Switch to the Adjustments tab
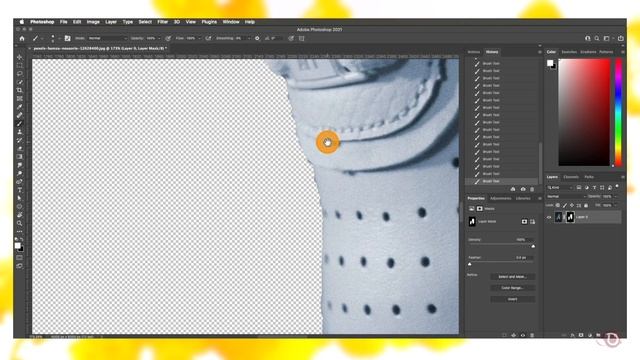640x360 pixels. 500,198
